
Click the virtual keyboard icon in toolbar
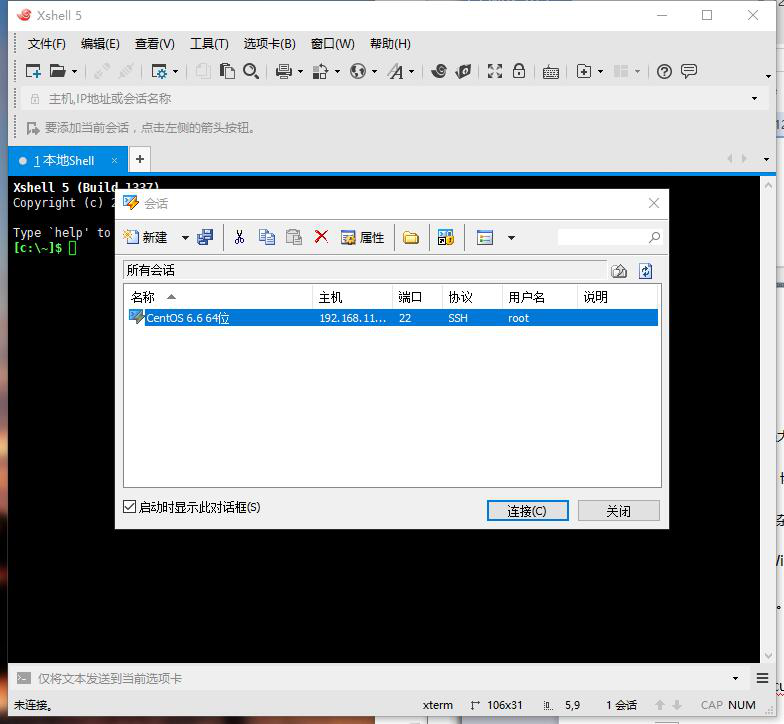(x=550, y=72)
